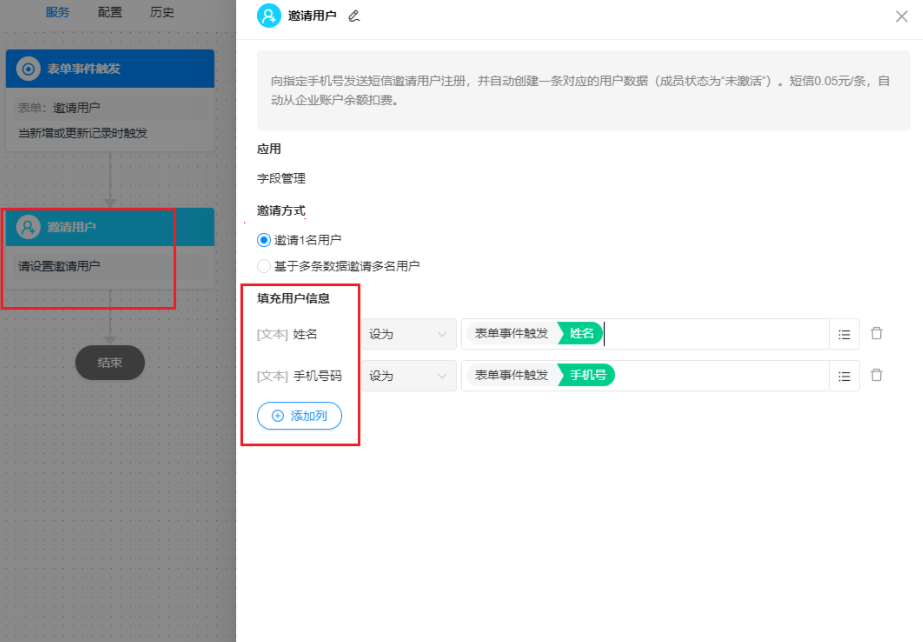Open field selector list icon for 手机号码 row
The image size is (923, 642).
point(843,375)
